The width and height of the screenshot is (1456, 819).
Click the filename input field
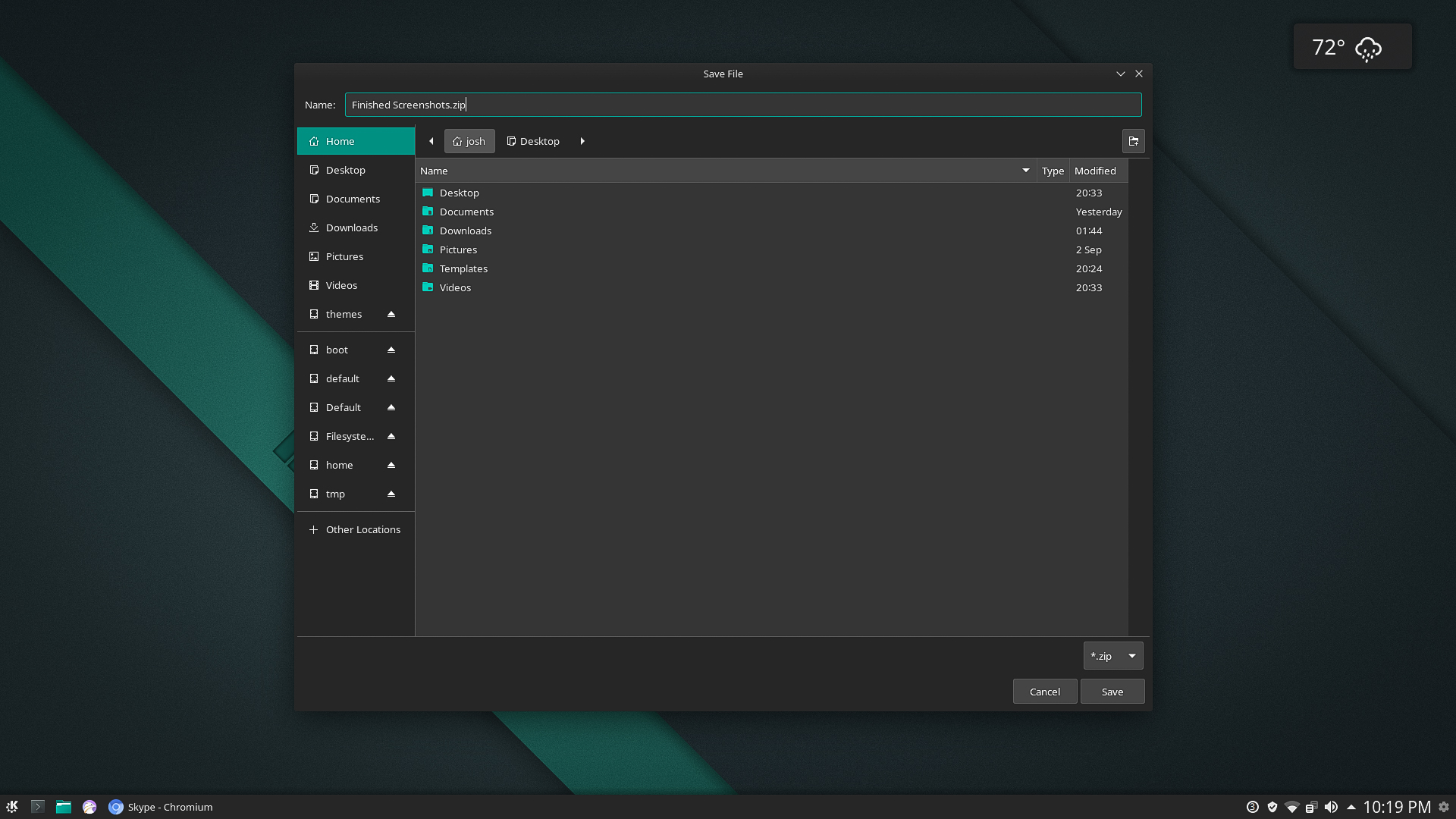point(743,104)
